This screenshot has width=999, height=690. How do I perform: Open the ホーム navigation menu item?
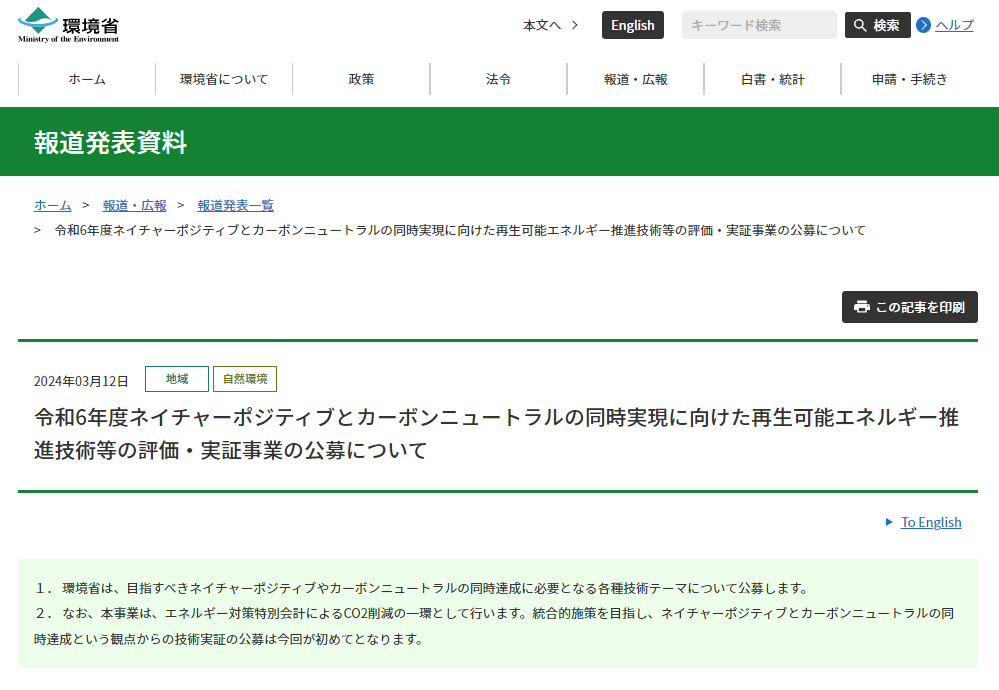point(86,79)
